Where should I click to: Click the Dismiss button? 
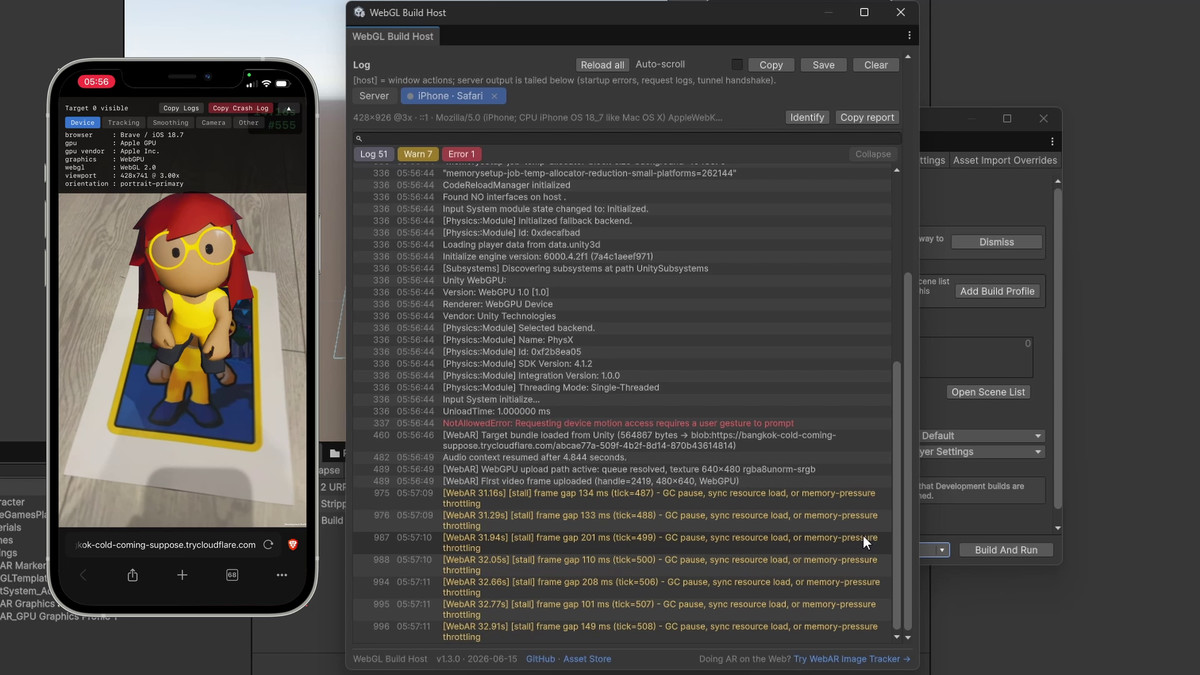click(996, 242)
